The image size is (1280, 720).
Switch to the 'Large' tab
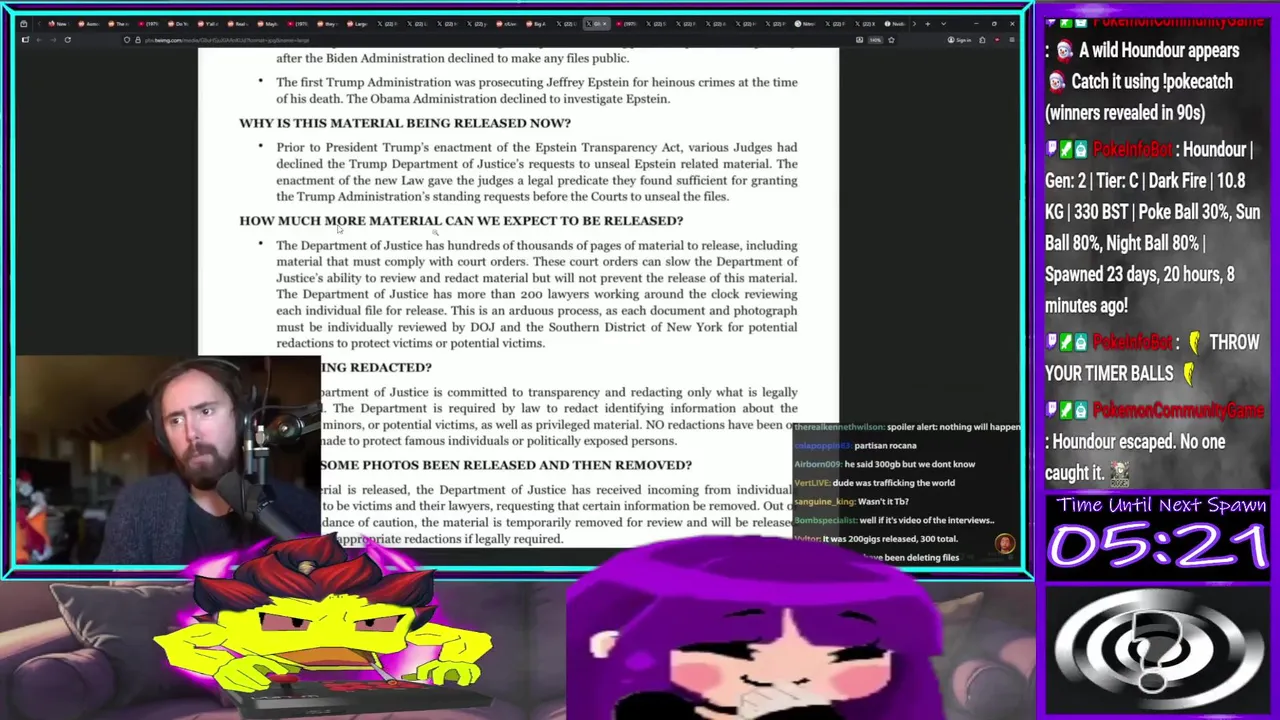point(358,23)
